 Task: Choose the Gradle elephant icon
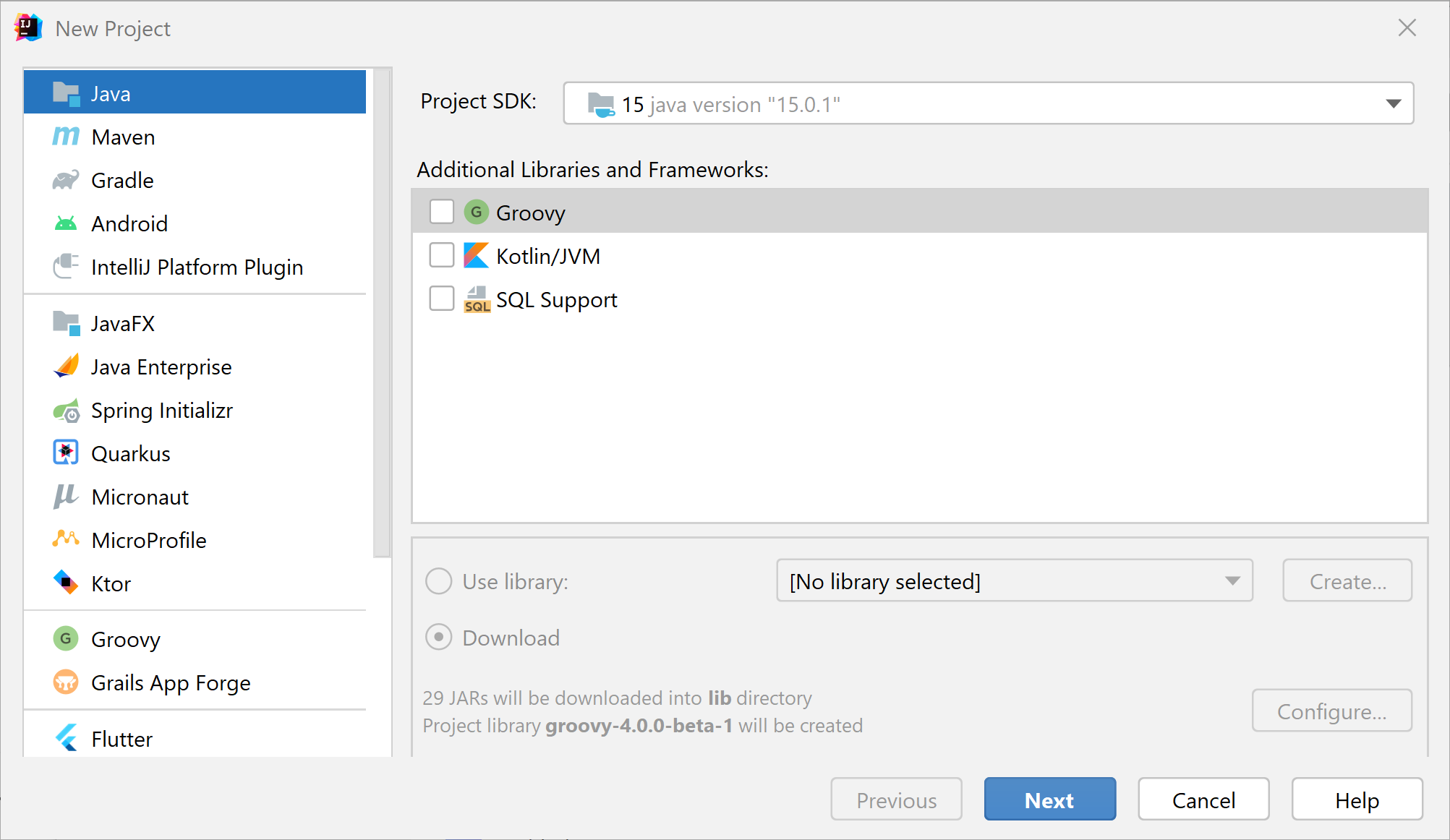66,180
